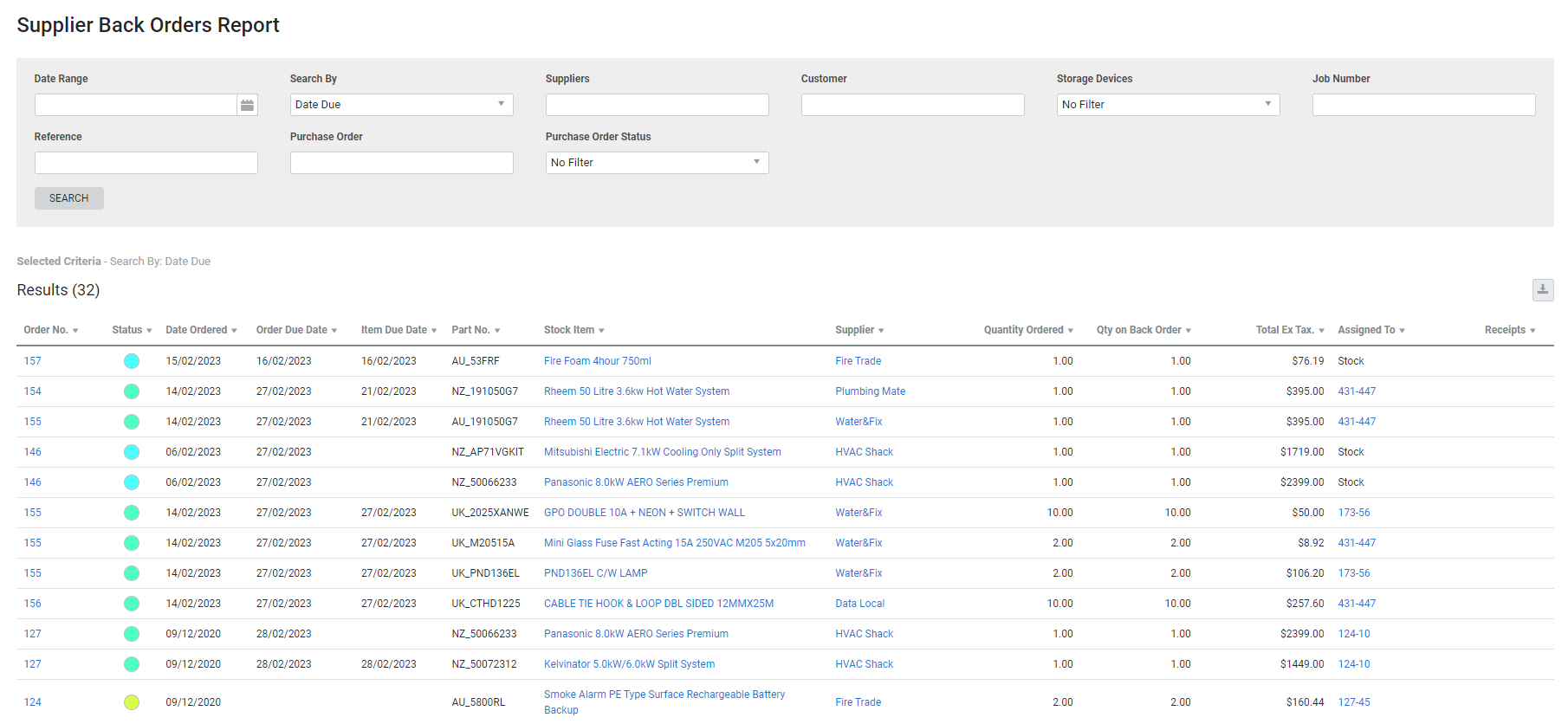The image size is (1568, 724).
Task: Sort by Item Due Date column
Action: tap(398, 330)
